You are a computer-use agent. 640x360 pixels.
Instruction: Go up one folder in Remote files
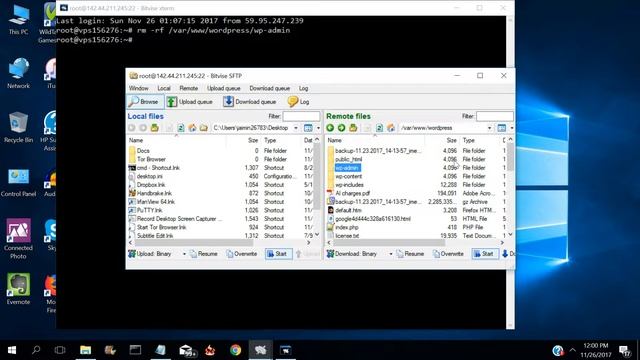pos(353,128)
